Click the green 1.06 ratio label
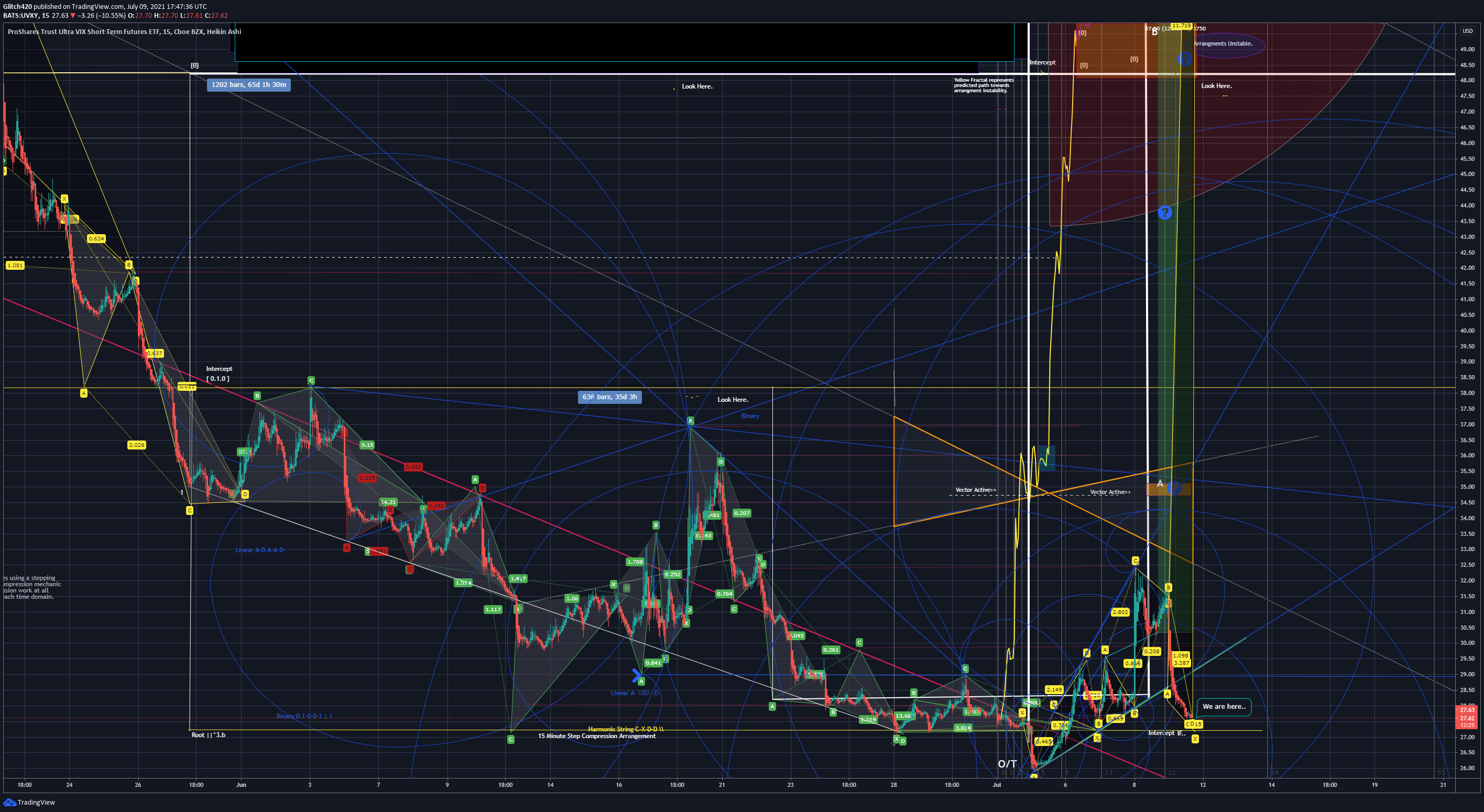Viewport: 1484px width, 812px height. (x=572, y=599)
